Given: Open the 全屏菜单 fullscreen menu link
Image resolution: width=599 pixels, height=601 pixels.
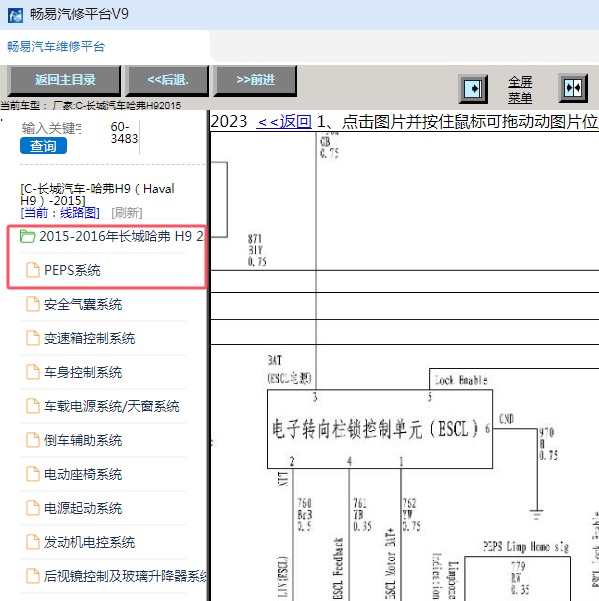Looking at the screenshot, I should pyautogui.click(x=520, y=89).
